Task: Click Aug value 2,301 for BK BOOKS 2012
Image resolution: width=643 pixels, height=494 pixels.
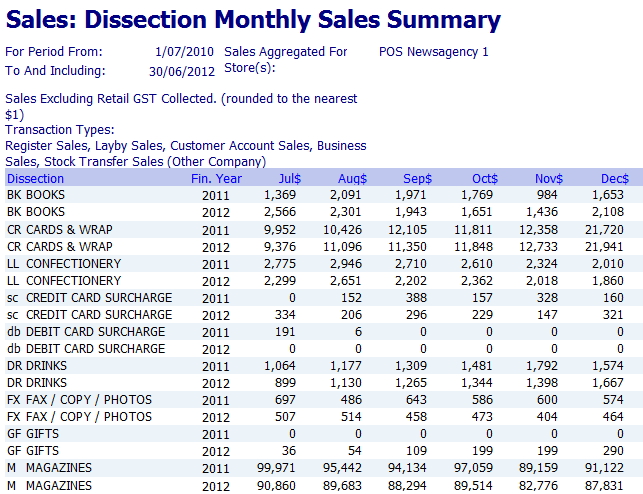Action: pyautogui.click(x=346, y=212)
